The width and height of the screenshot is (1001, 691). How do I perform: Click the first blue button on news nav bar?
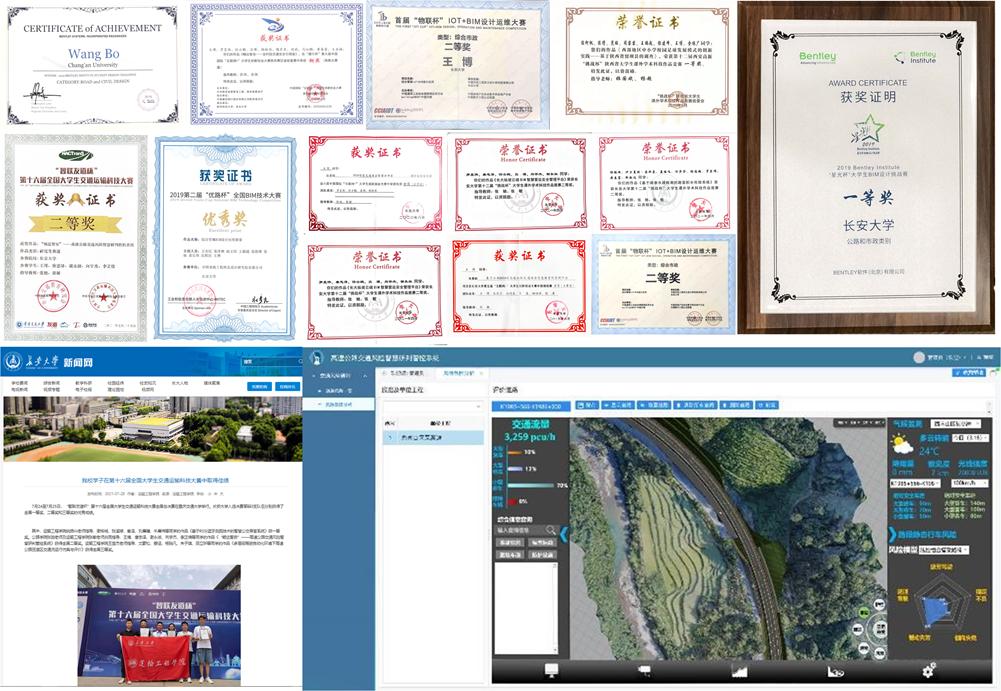(x=259, y=386)
